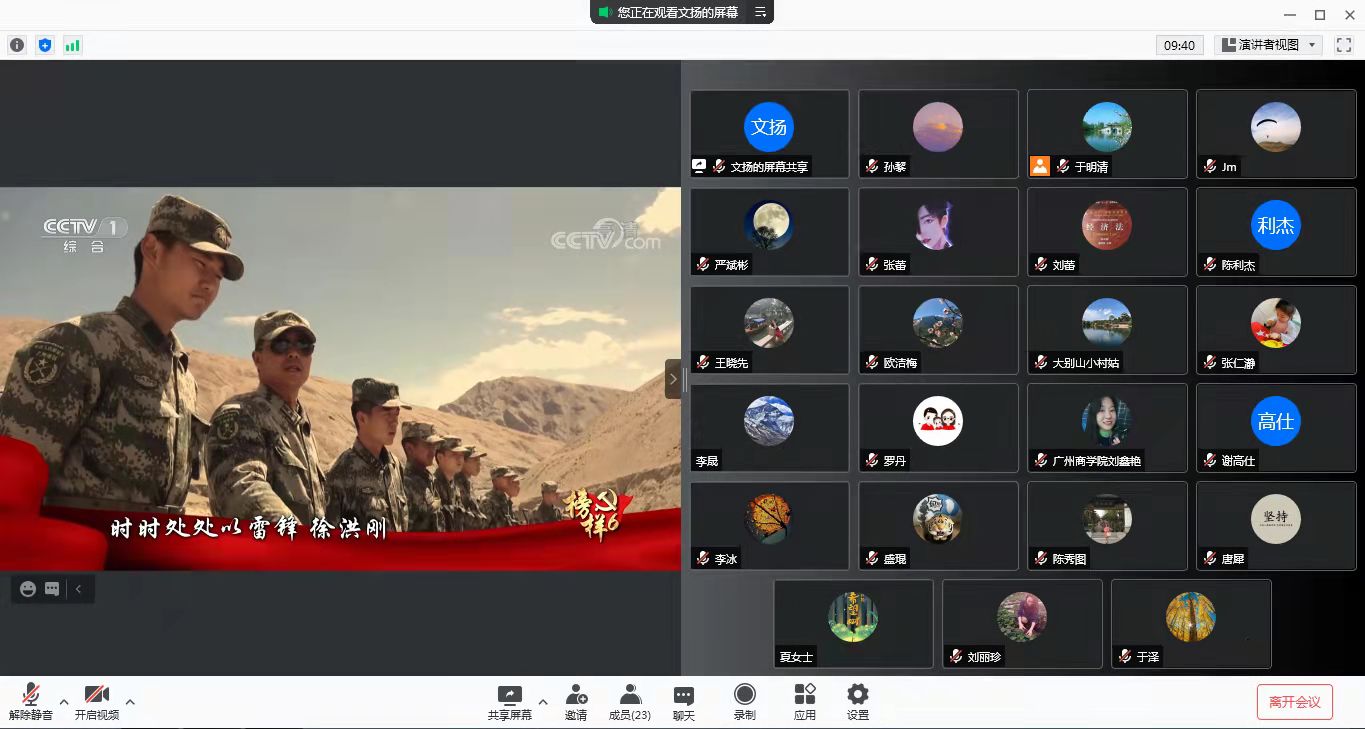
Task: Open the 成员(23) member list
Action: point(628,700)
